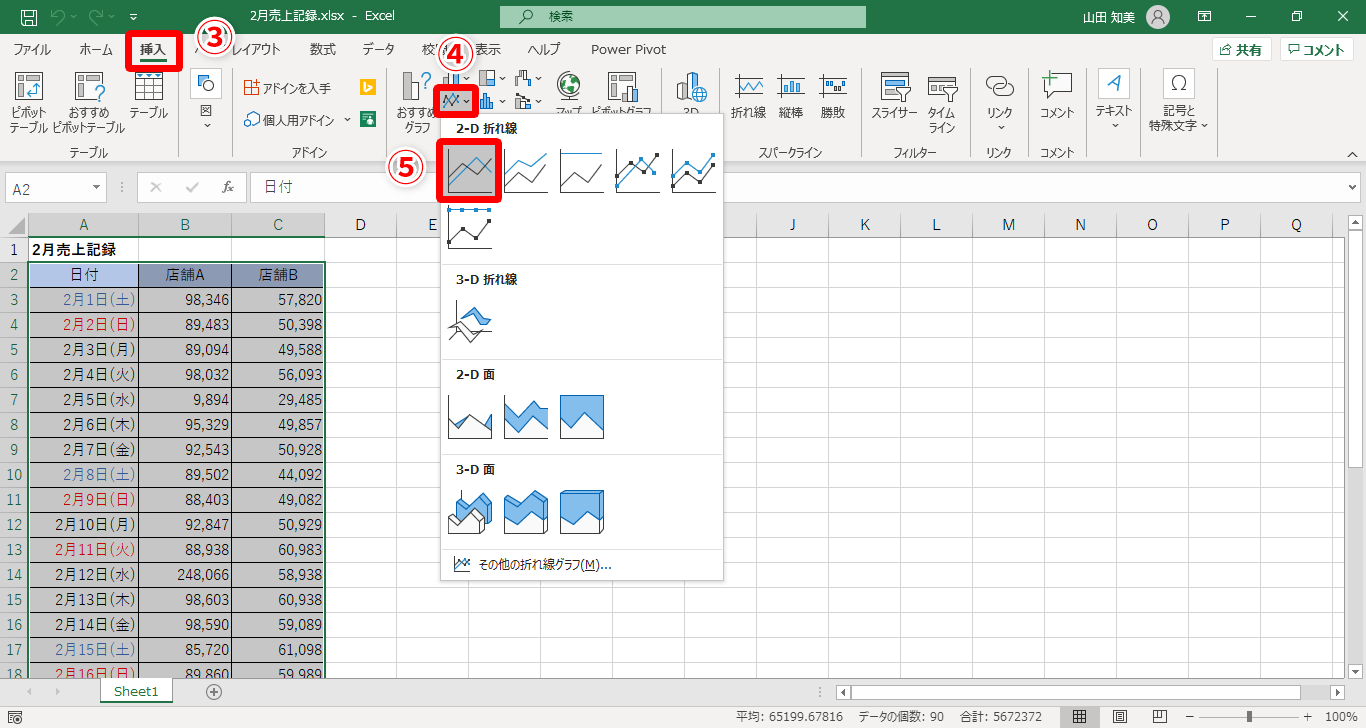This screenshot has width=1366, height=728.
Task: Click the search box (検索)
Action: coord(683,17)
